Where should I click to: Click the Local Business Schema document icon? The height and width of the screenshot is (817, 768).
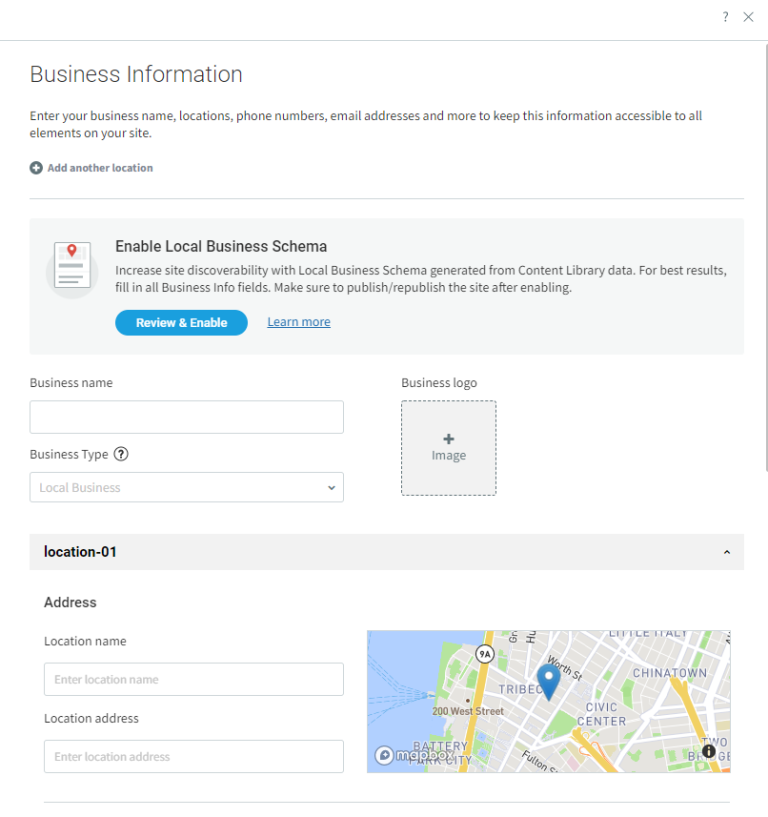(71, 267)
